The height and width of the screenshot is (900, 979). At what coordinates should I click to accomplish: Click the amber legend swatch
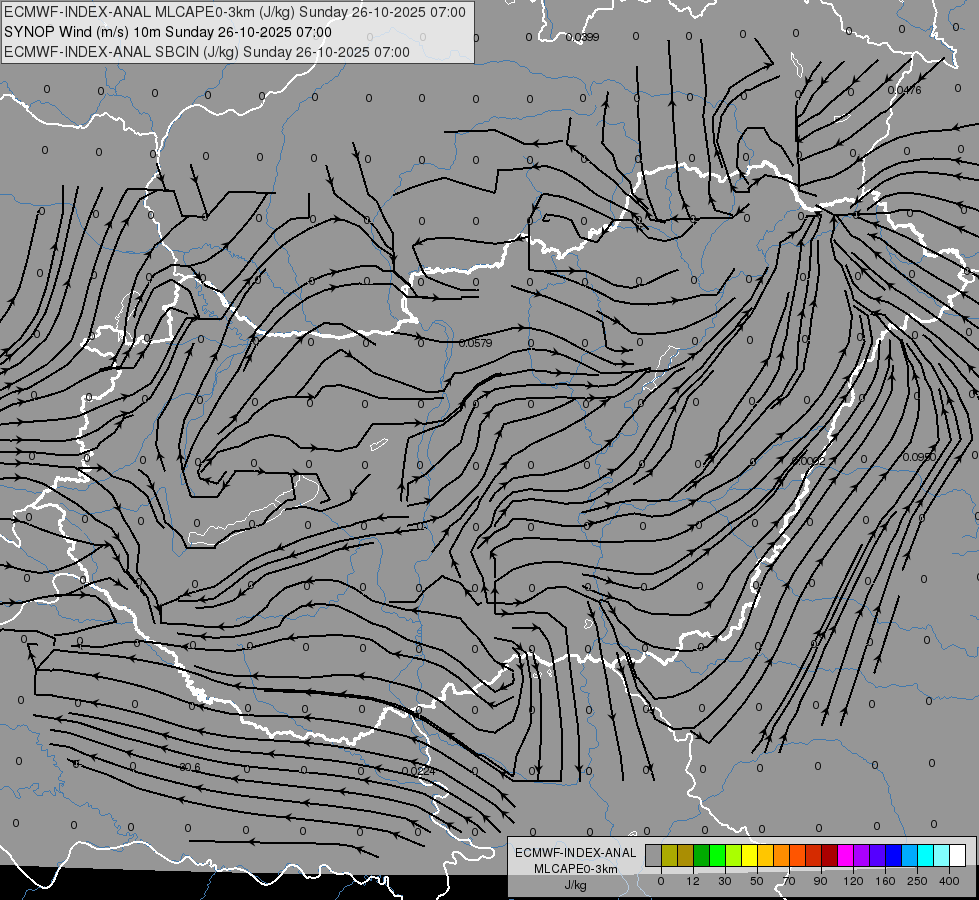pos(765,855)
